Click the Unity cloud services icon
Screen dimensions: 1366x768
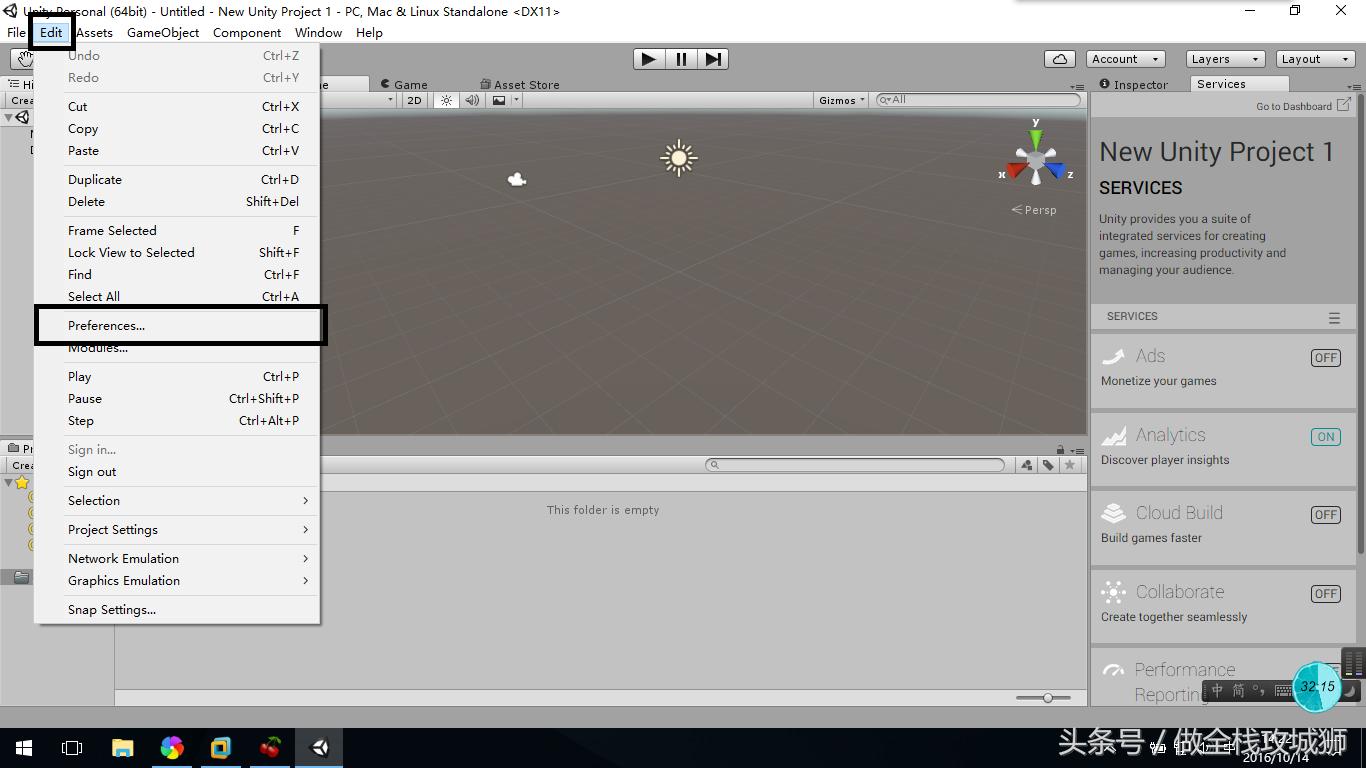click(1059, 58)
